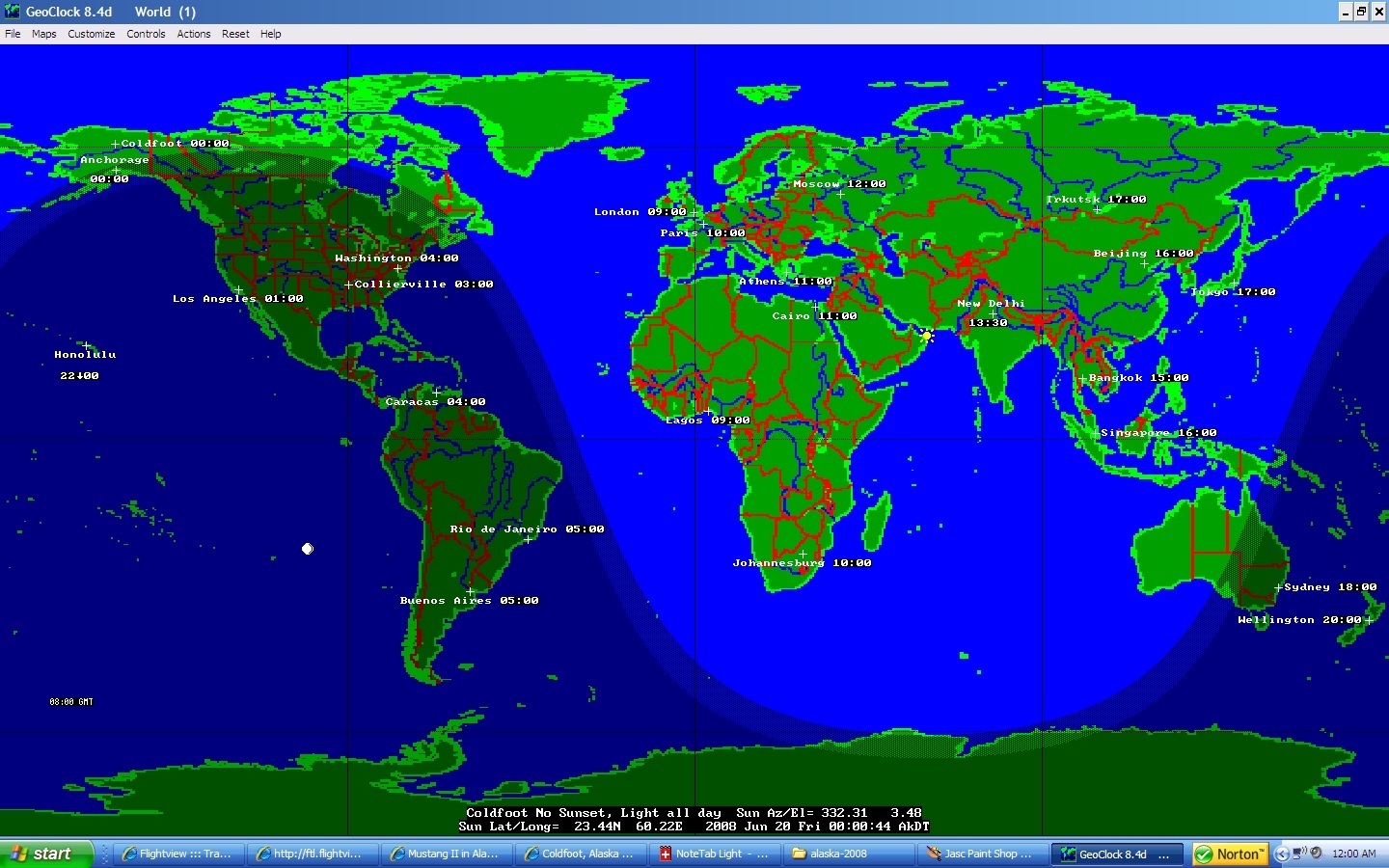
Task: Click the Moscow 12:00 label
Action: coord(839,184)
